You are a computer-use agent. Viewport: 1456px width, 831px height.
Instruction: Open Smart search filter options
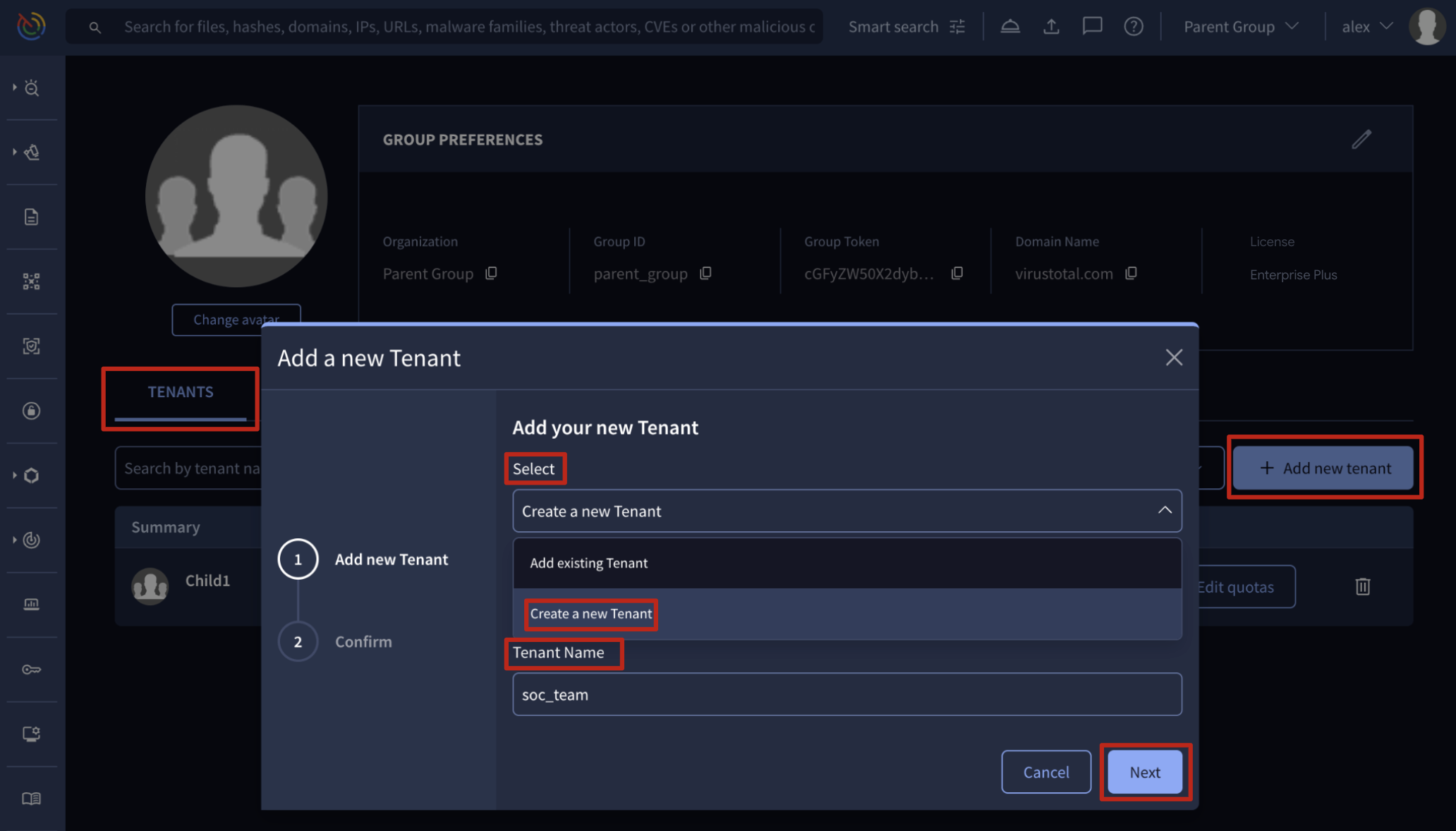(957, 27)
